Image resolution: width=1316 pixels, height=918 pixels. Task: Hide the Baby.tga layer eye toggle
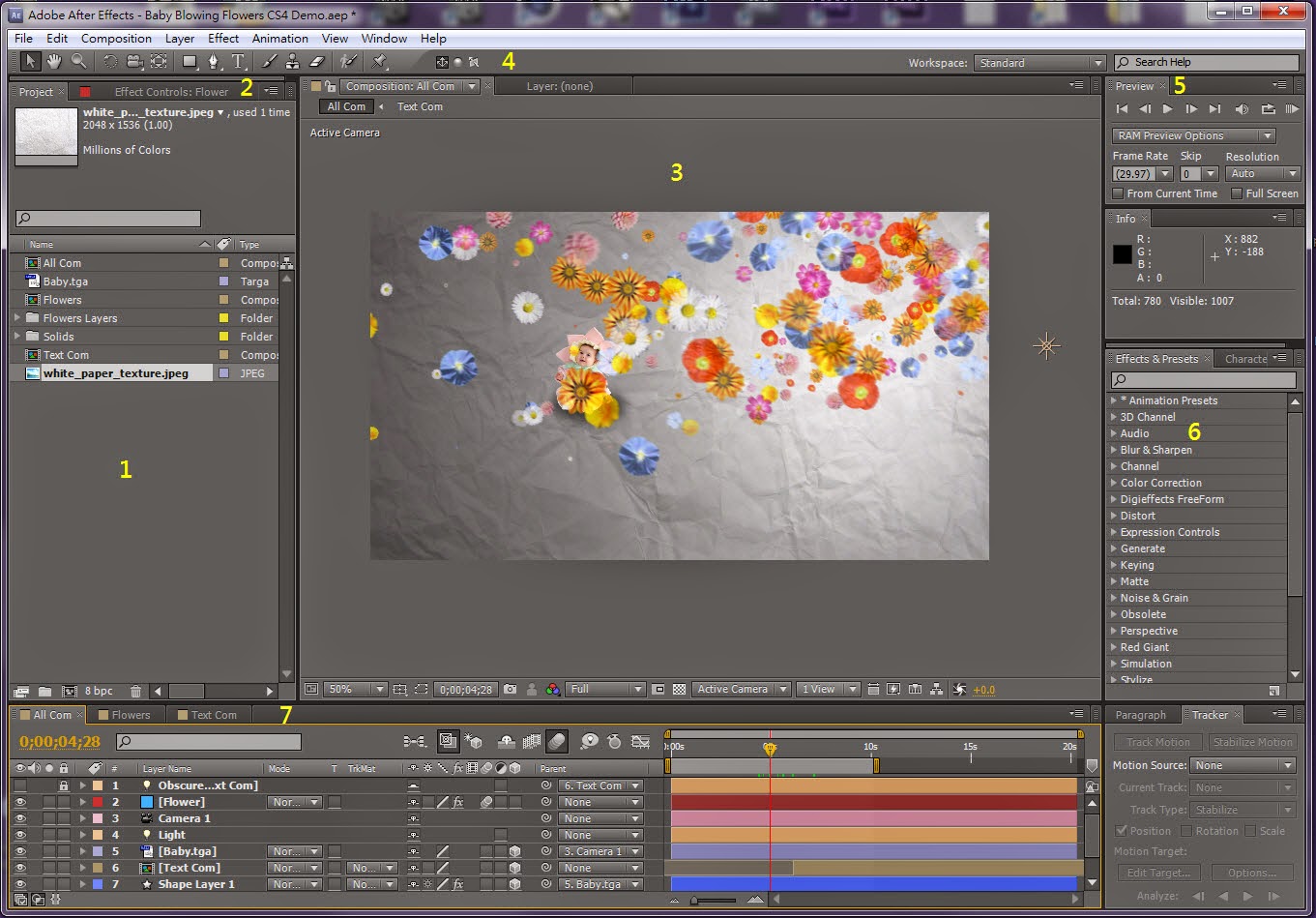20,851
